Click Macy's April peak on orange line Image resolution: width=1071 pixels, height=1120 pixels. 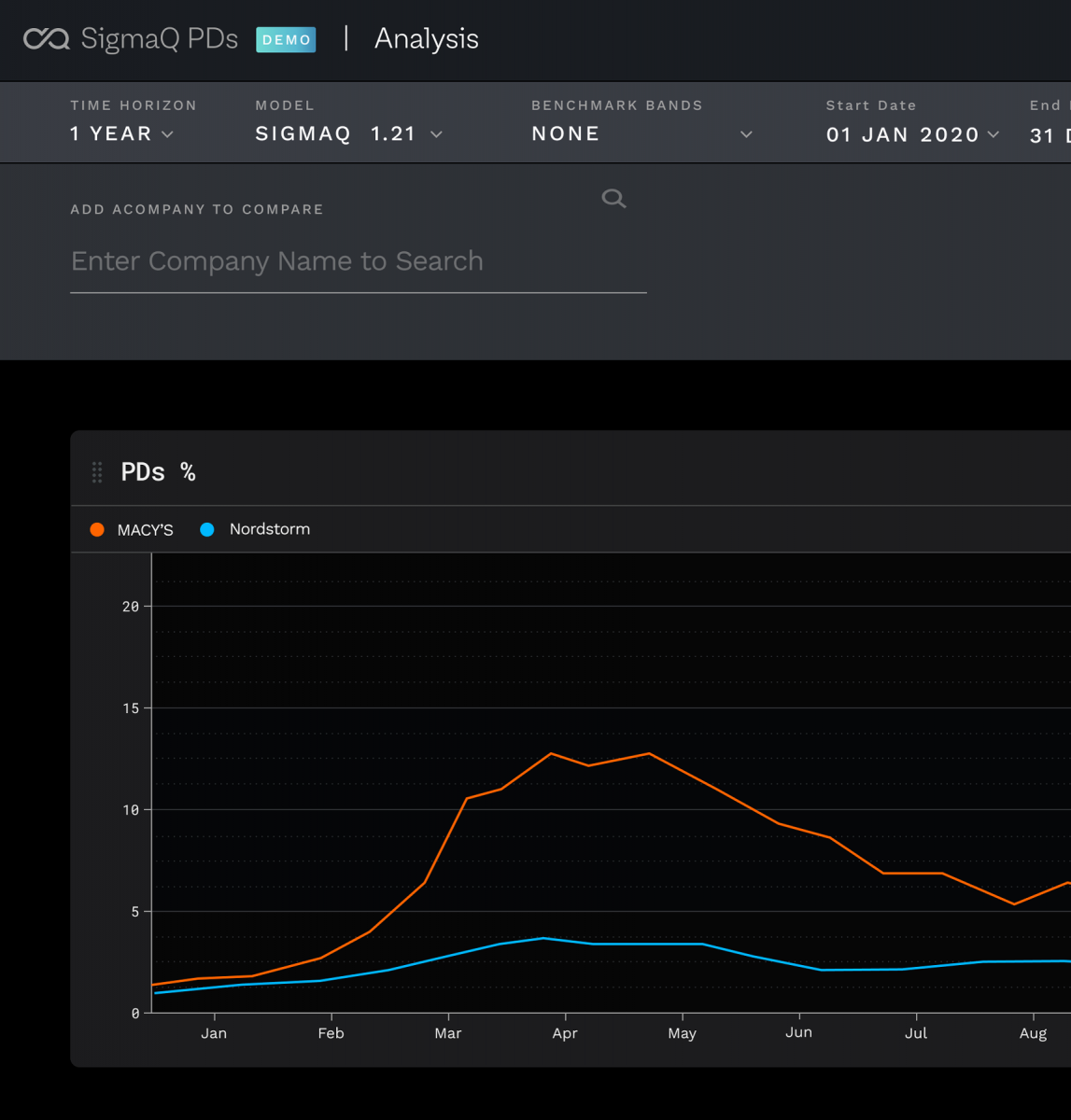click(551, 753)
